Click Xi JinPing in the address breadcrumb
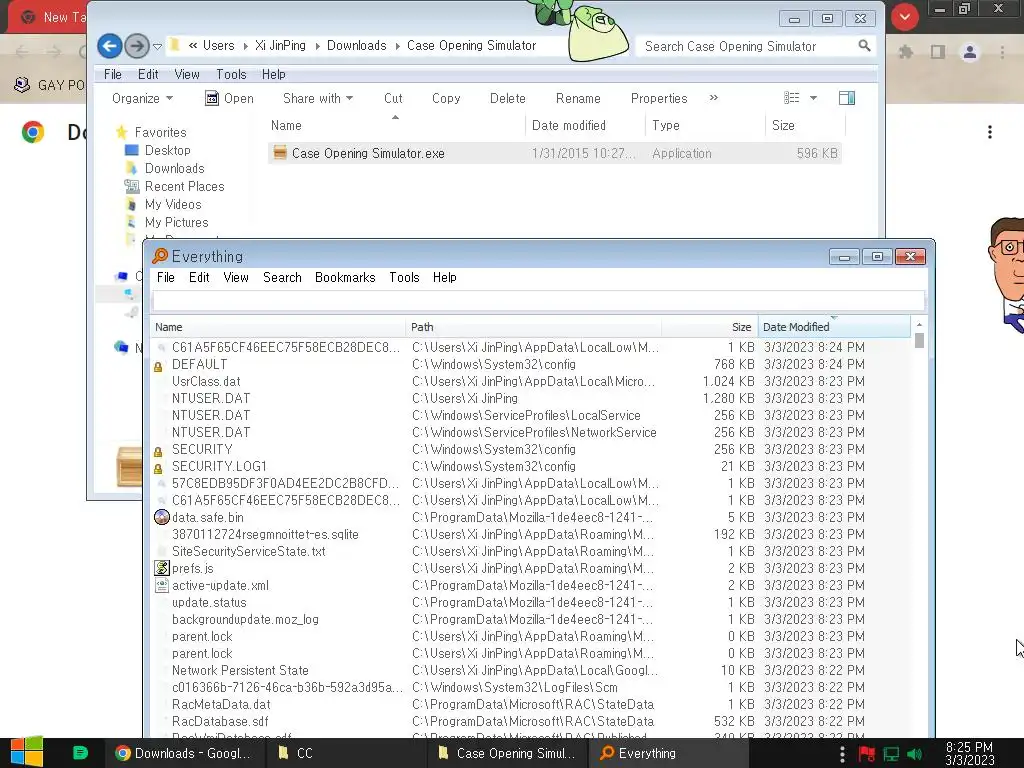 coord(280,46)
